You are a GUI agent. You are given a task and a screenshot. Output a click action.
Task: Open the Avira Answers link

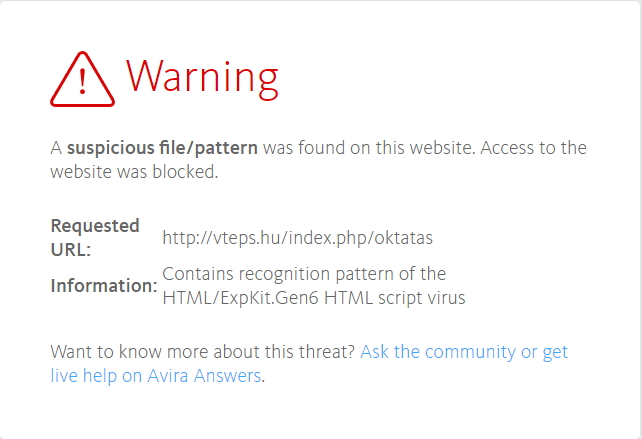(204, 376)
